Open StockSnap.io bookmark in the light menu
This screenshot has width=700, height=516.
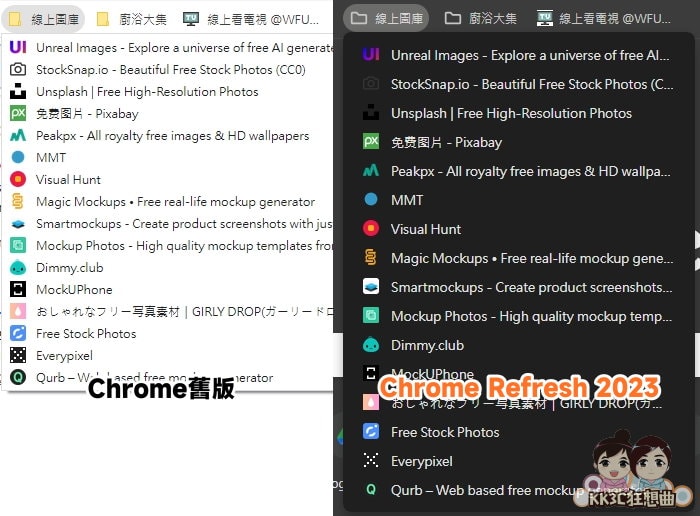(x=168, y=69)
